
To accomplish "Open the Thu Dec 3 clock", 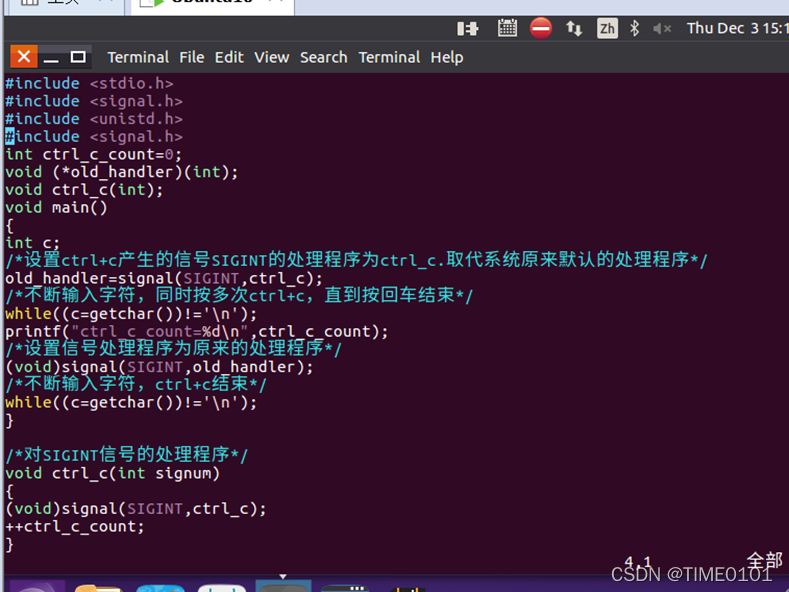I will (737, 28).
